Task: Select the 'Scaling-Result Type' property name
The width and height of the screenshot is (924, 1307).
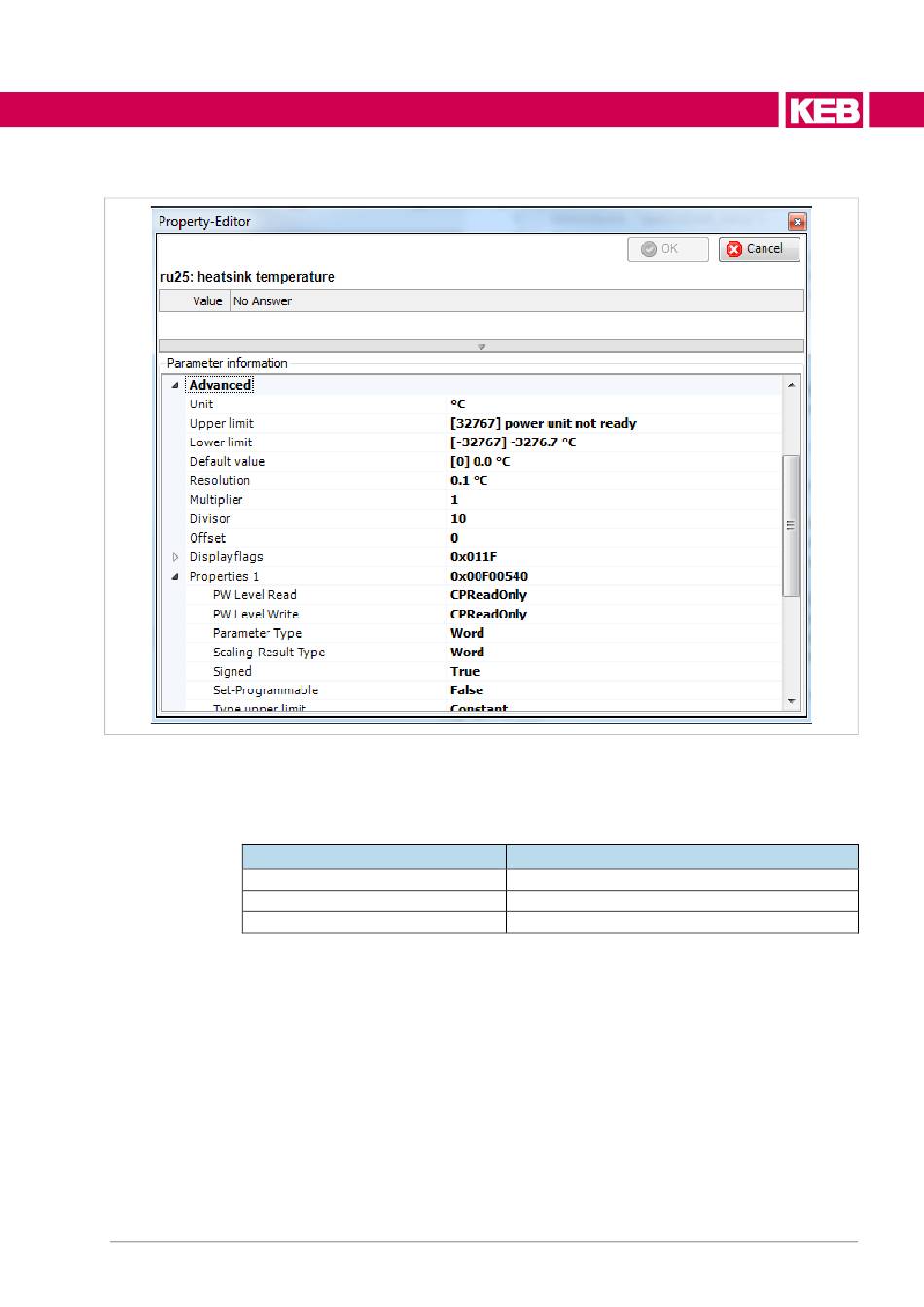Action: point(269,653)
